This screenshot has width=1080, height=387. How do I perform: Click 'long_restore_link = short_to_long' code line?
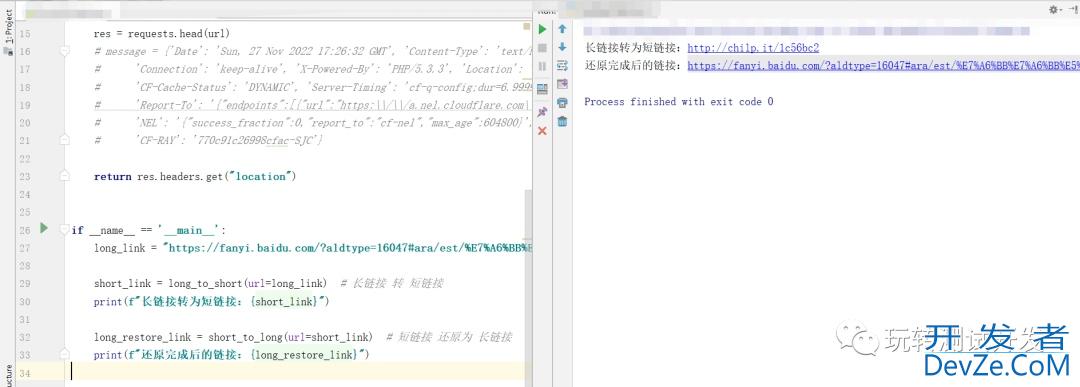(x=233, y=337)
